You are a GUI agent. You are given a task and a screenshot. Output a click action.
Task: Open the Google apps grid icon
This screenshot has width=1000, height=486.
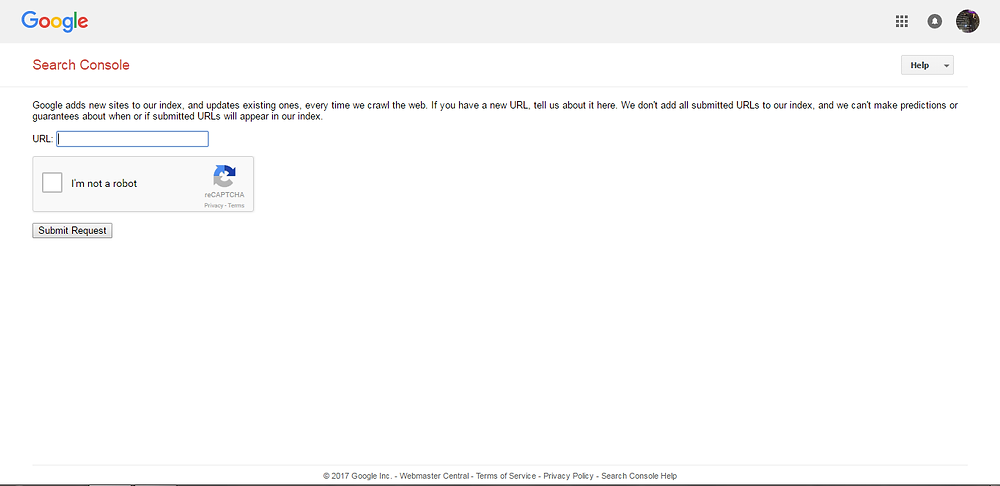point(901,22)
